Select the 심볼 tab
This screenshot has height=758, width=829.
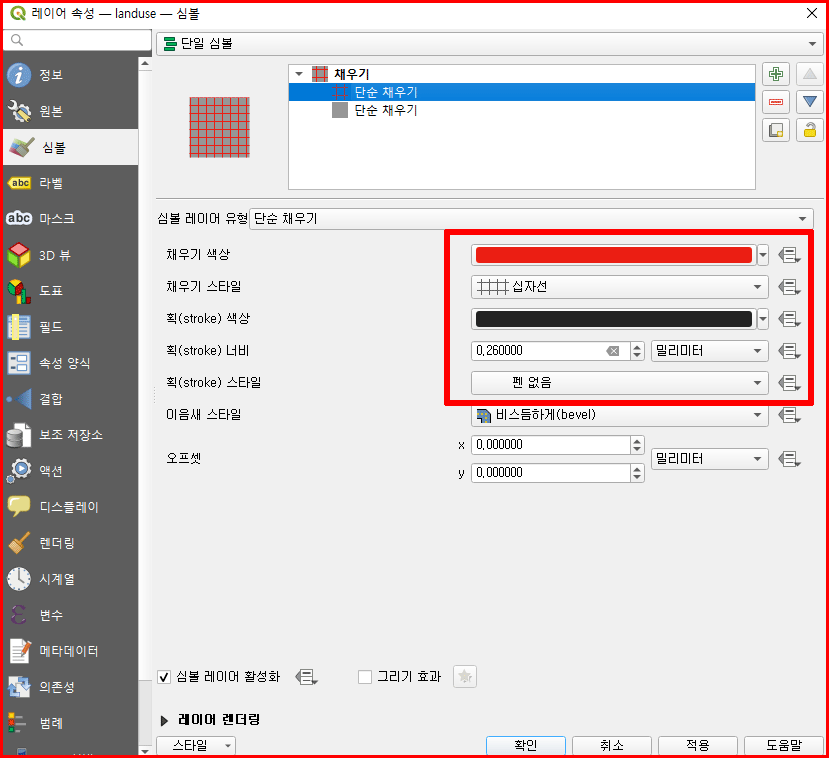(70, 147)
